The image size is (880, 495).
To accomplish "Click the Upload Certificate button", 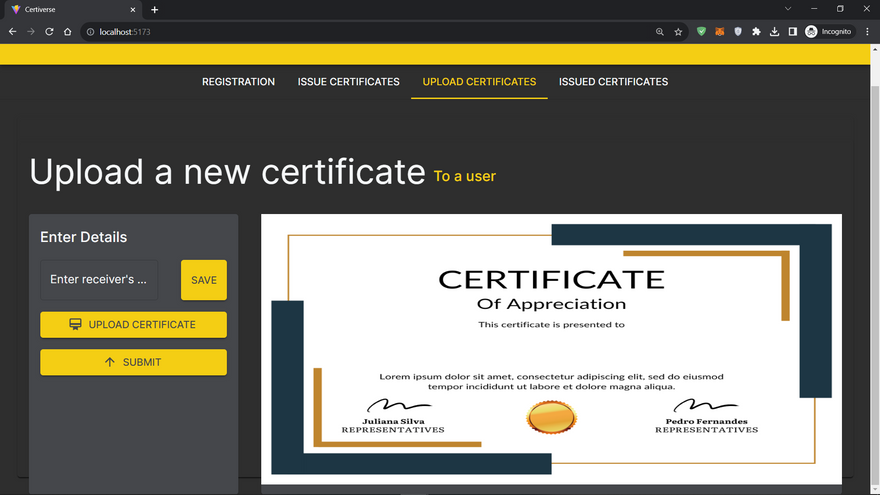I will point(133,325).
